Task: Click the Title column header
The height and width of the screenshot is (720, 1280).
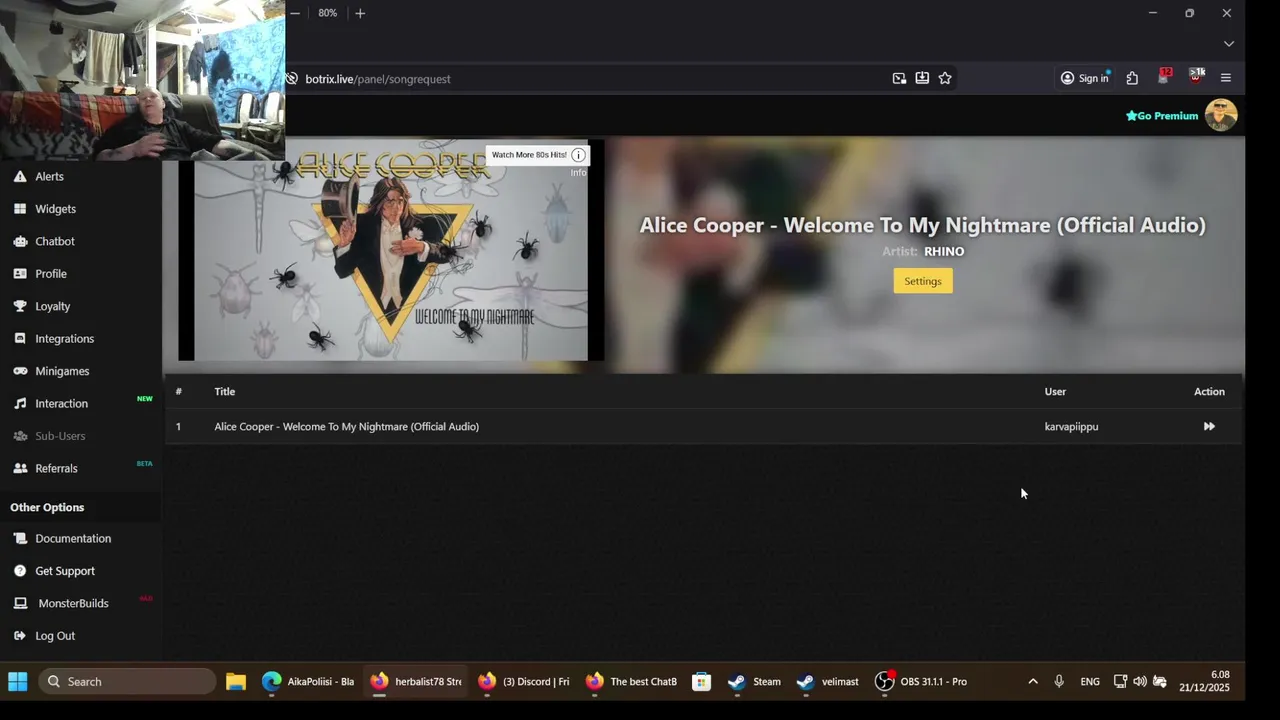Action: pyautogui.click(x=224, y=391)
